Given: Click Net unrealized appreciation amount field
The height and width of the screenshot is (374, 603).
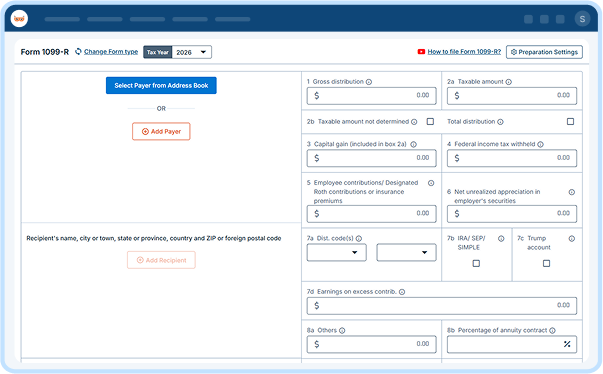Looking at the screenshot, I should coord(512,214).
